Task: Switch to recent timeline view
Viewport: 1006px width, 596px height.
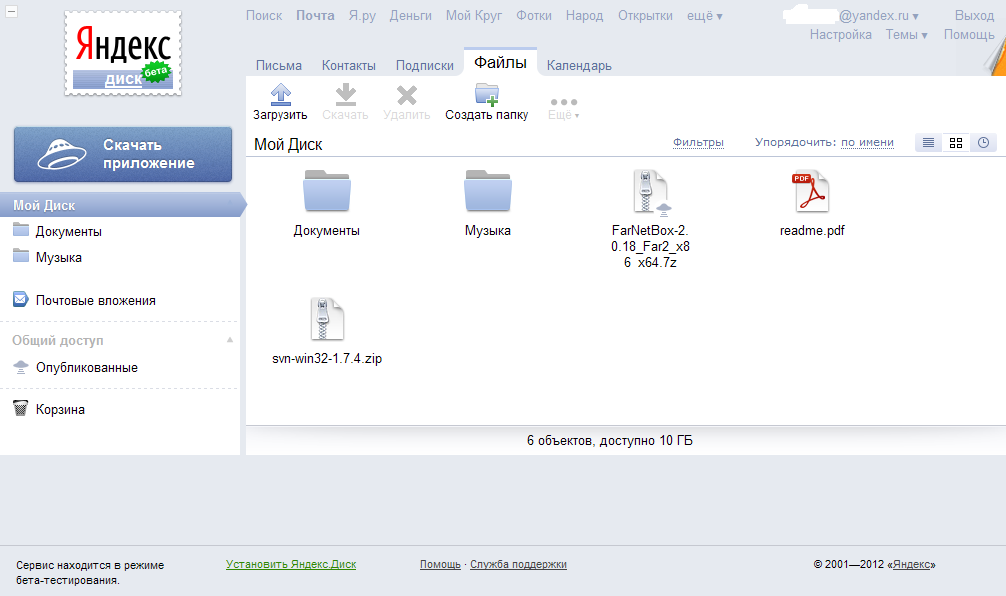Action: [x=983, y=143]
